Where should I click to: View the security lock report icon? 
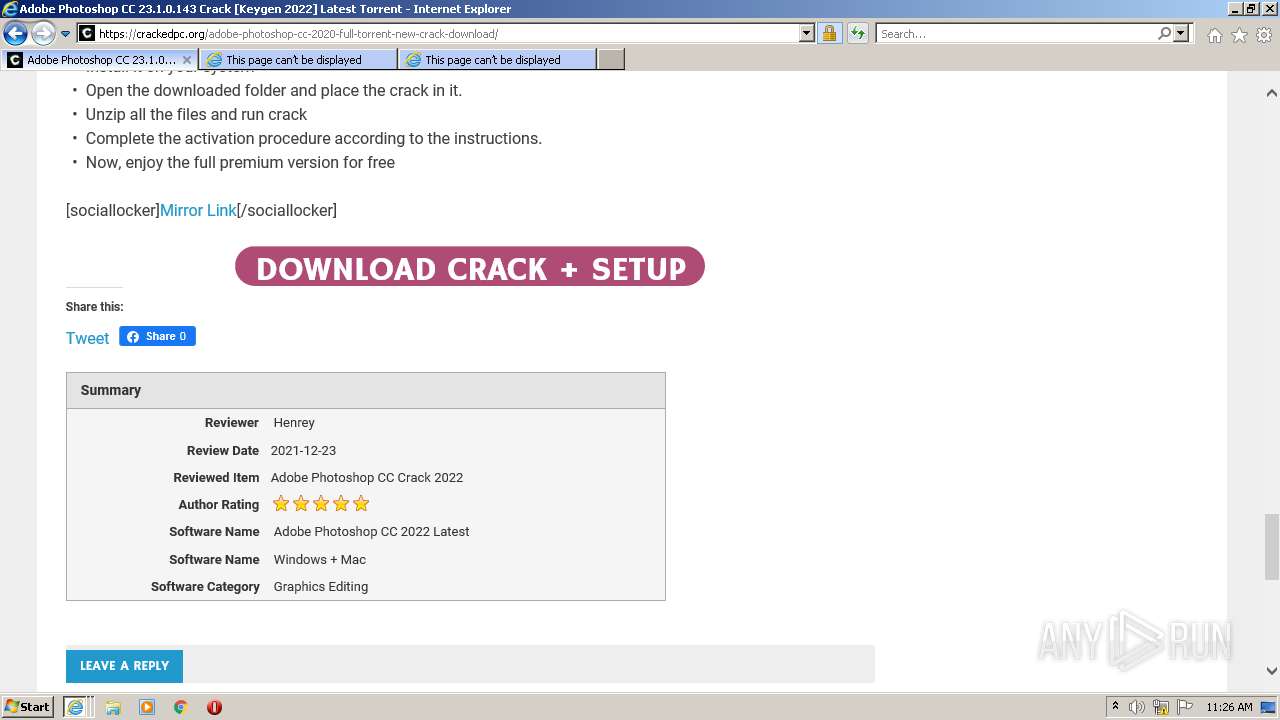[829, 33]
